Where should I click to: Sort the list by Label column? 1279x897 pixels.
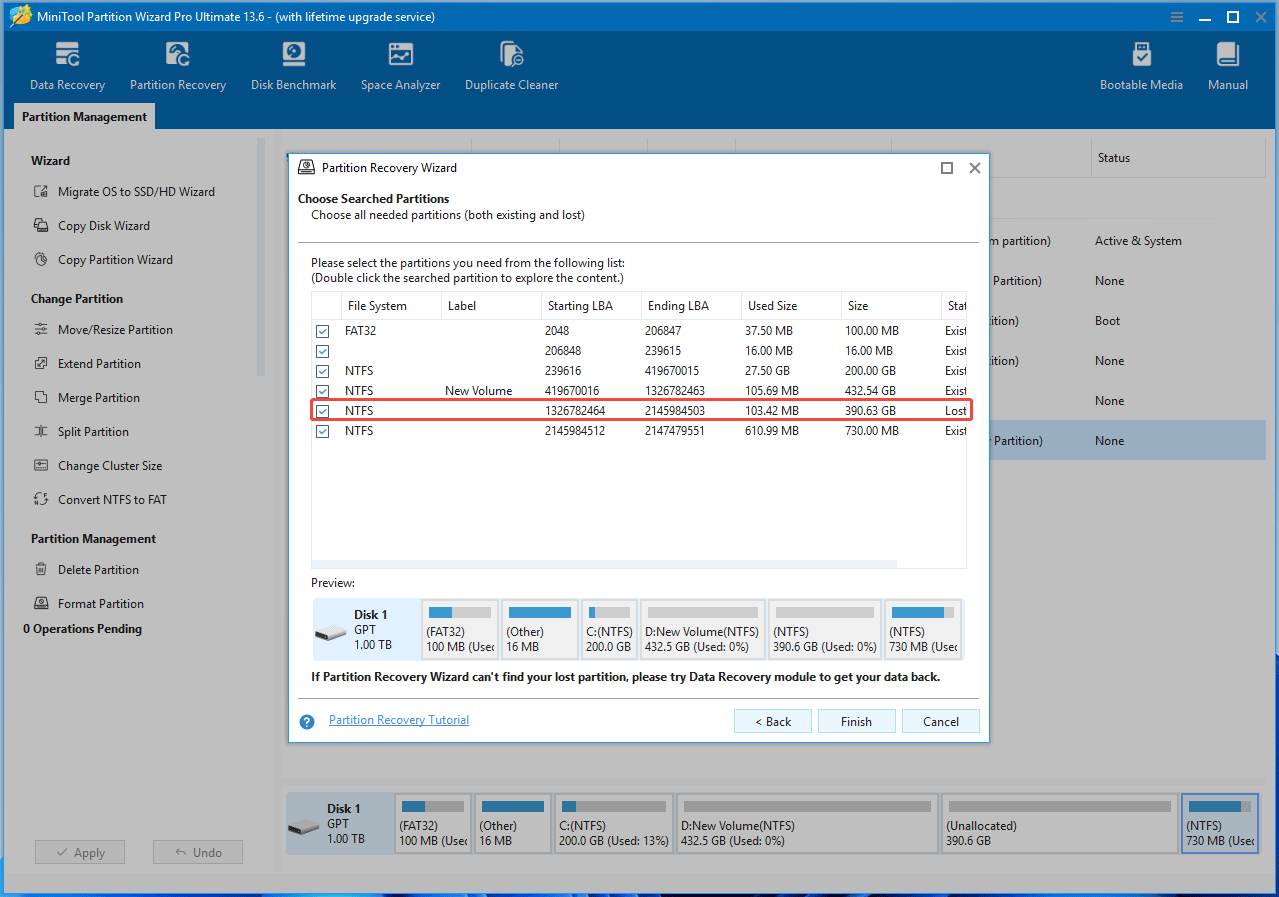tap(491, 306)
